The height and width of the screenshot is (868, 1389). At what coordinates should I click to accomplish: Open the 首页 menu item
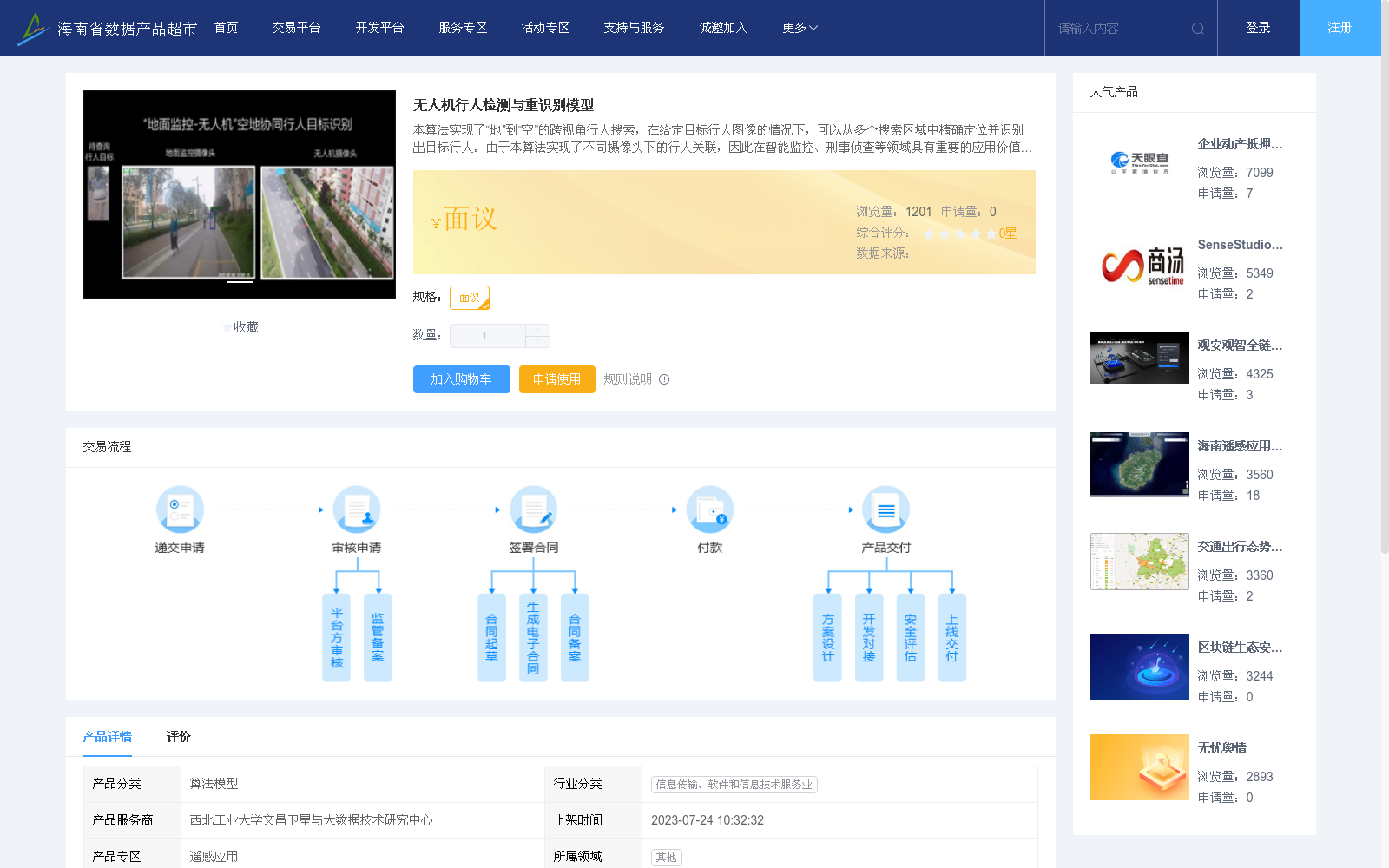click(226, 28)
